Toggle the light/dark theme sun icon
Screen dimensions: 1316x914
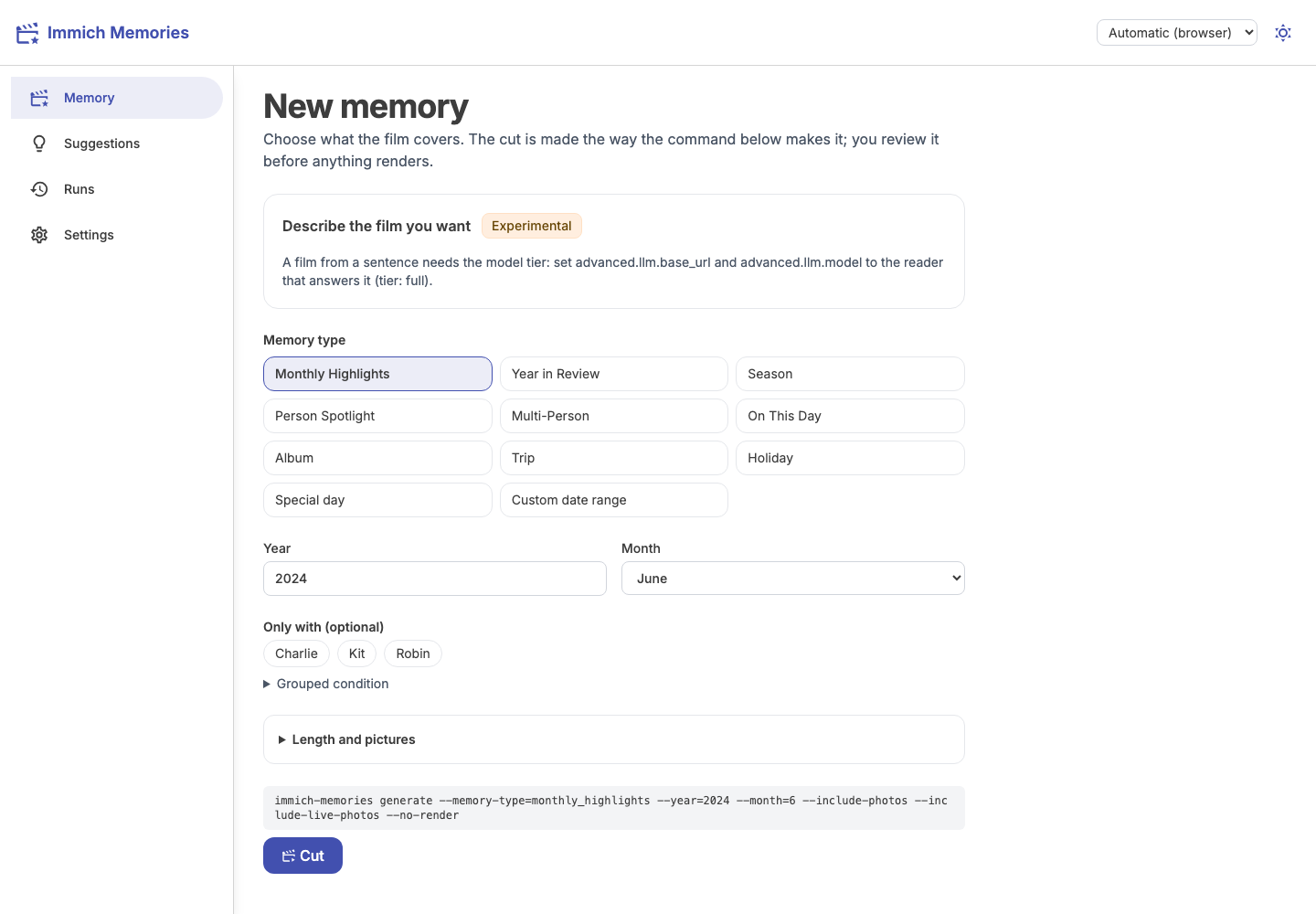coord(1283,33)
